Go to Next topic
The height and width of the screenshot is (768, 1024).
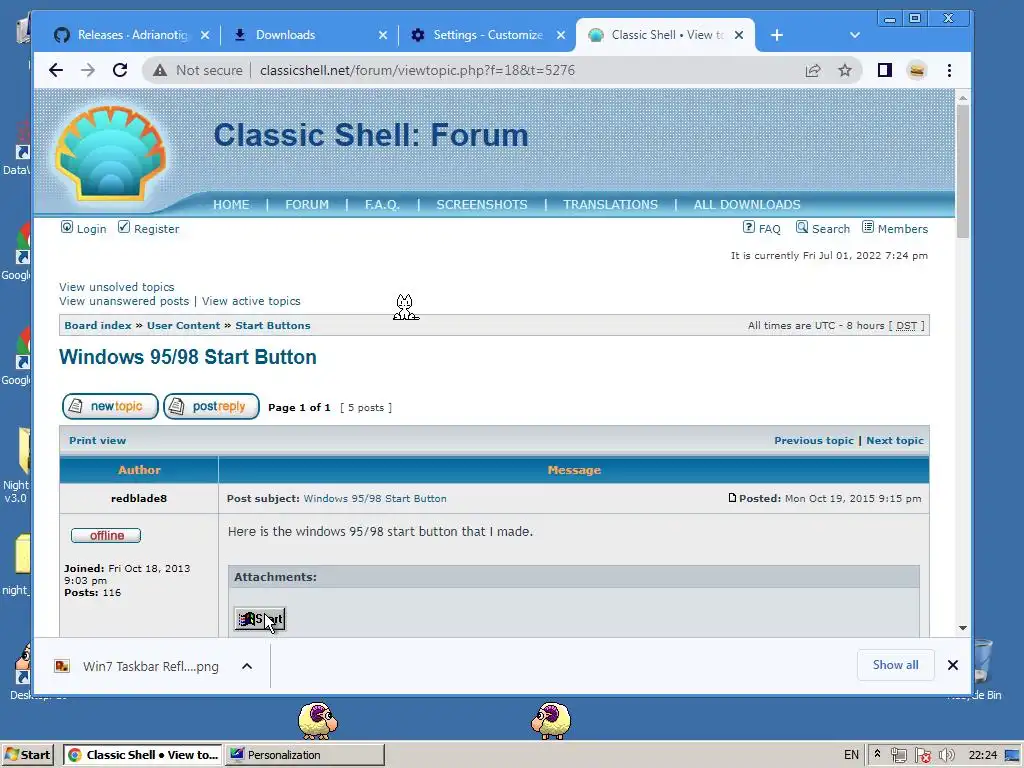click(x=895, y=440)
